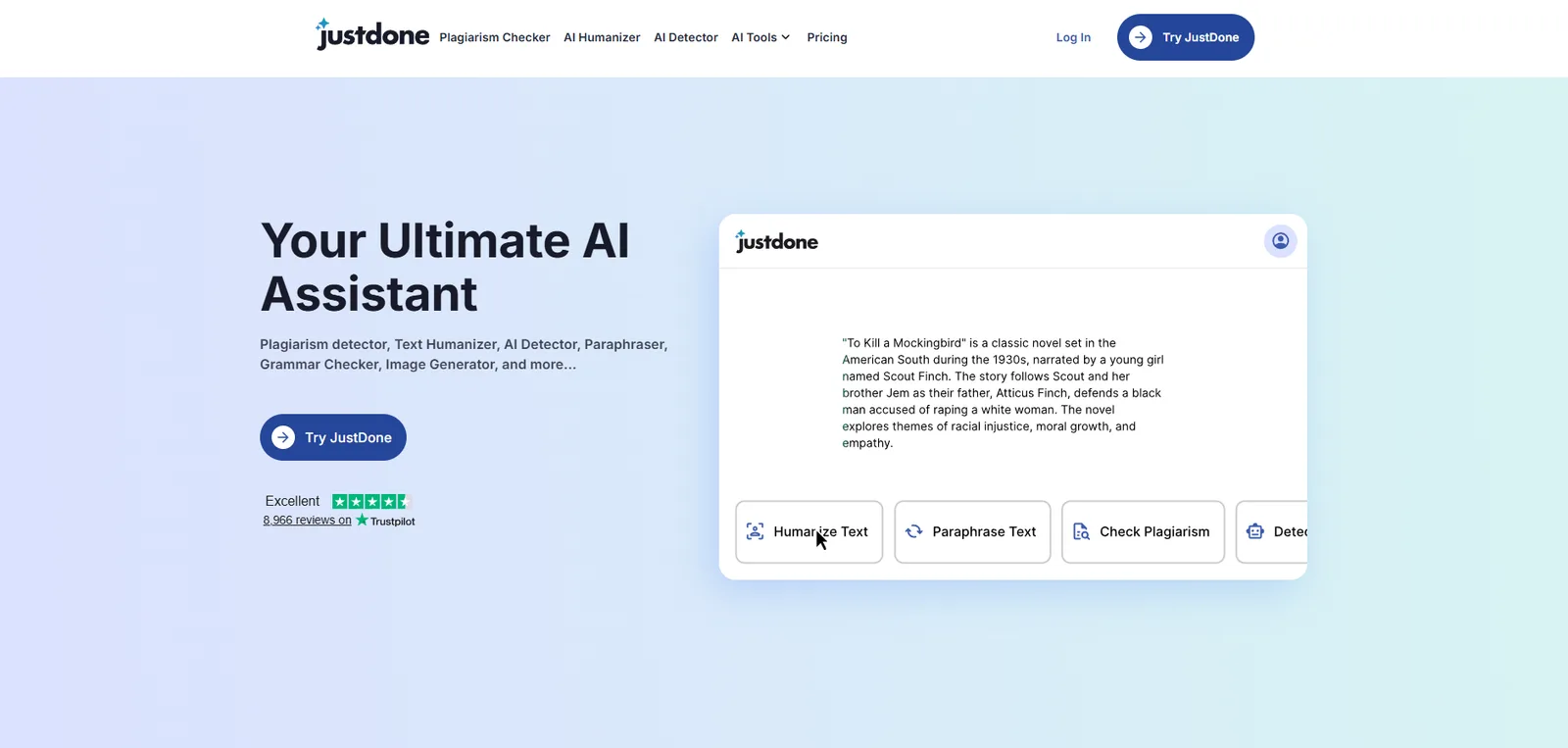Click the To Kill a Mockingbird sample paragraph
1568x748 pixels.
point(1003,393)
